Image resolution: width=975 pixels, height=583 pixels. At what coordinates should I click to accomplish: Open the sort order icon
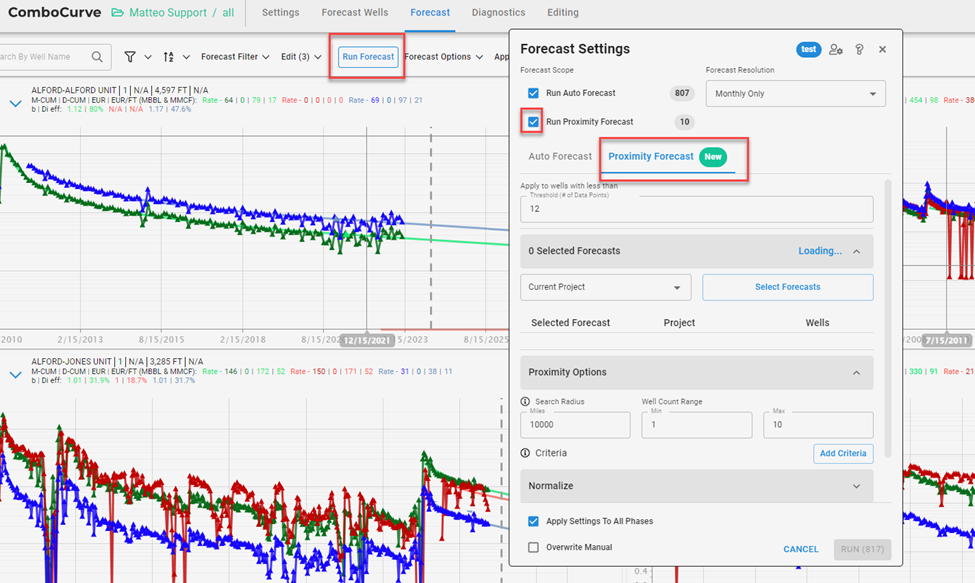pos(169,57)
